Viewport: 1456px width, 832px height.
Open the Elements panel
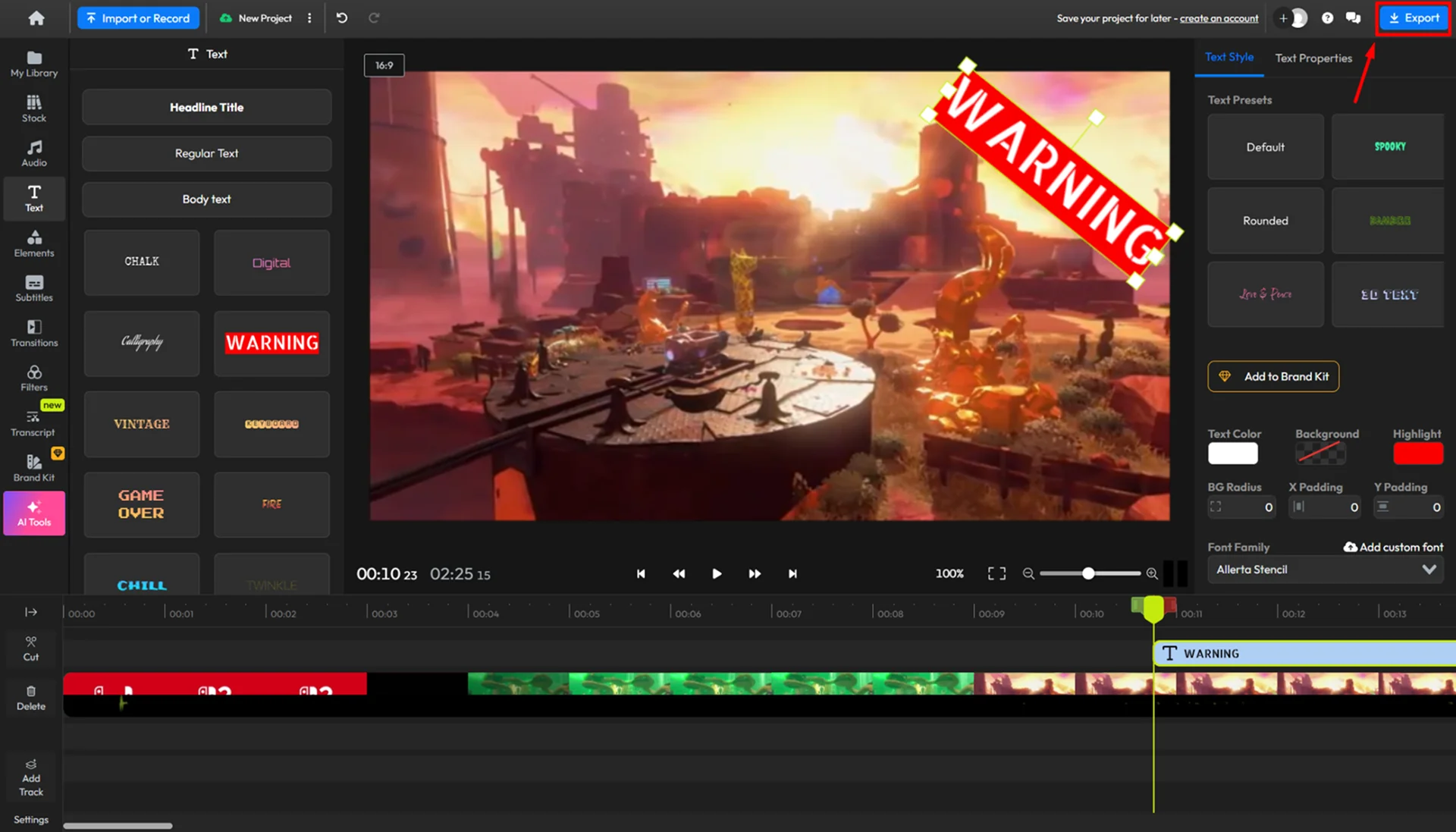(34, 243)
